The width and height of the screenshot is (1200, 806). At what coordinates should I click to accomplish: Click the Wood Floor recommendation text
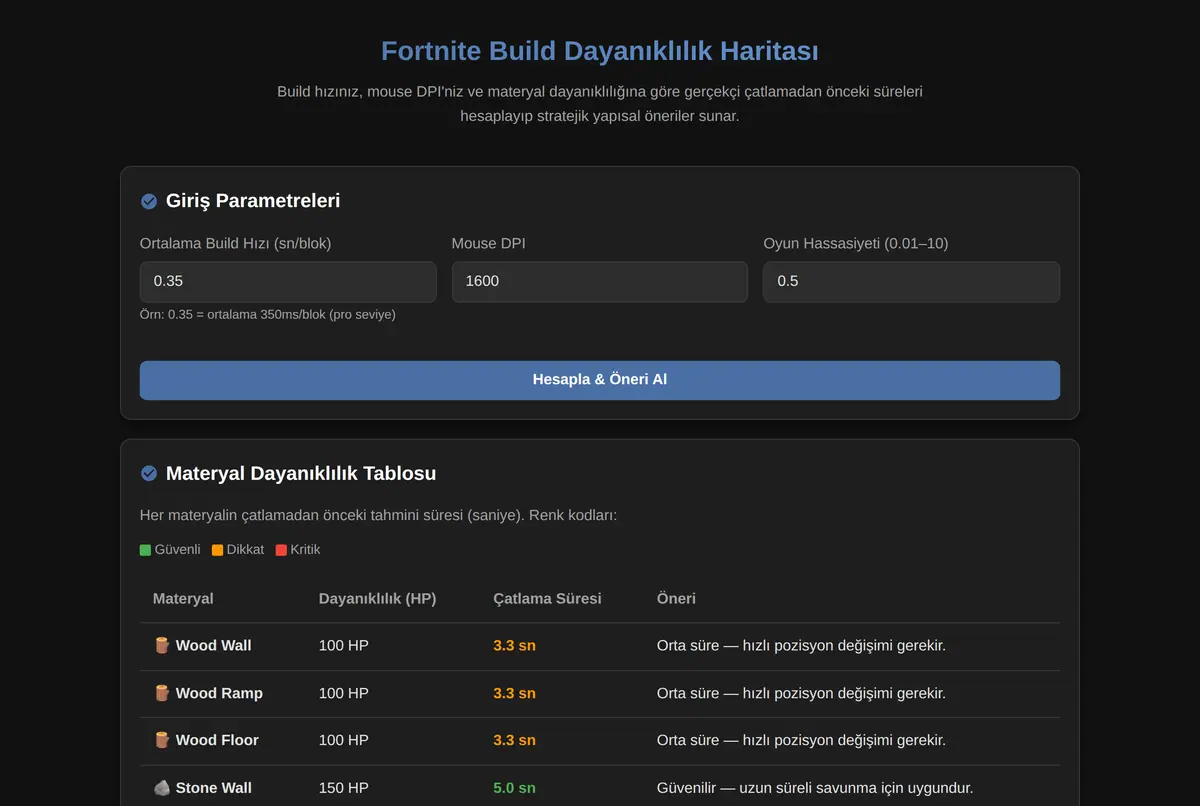pyautogui.click(x=801, y=740)
